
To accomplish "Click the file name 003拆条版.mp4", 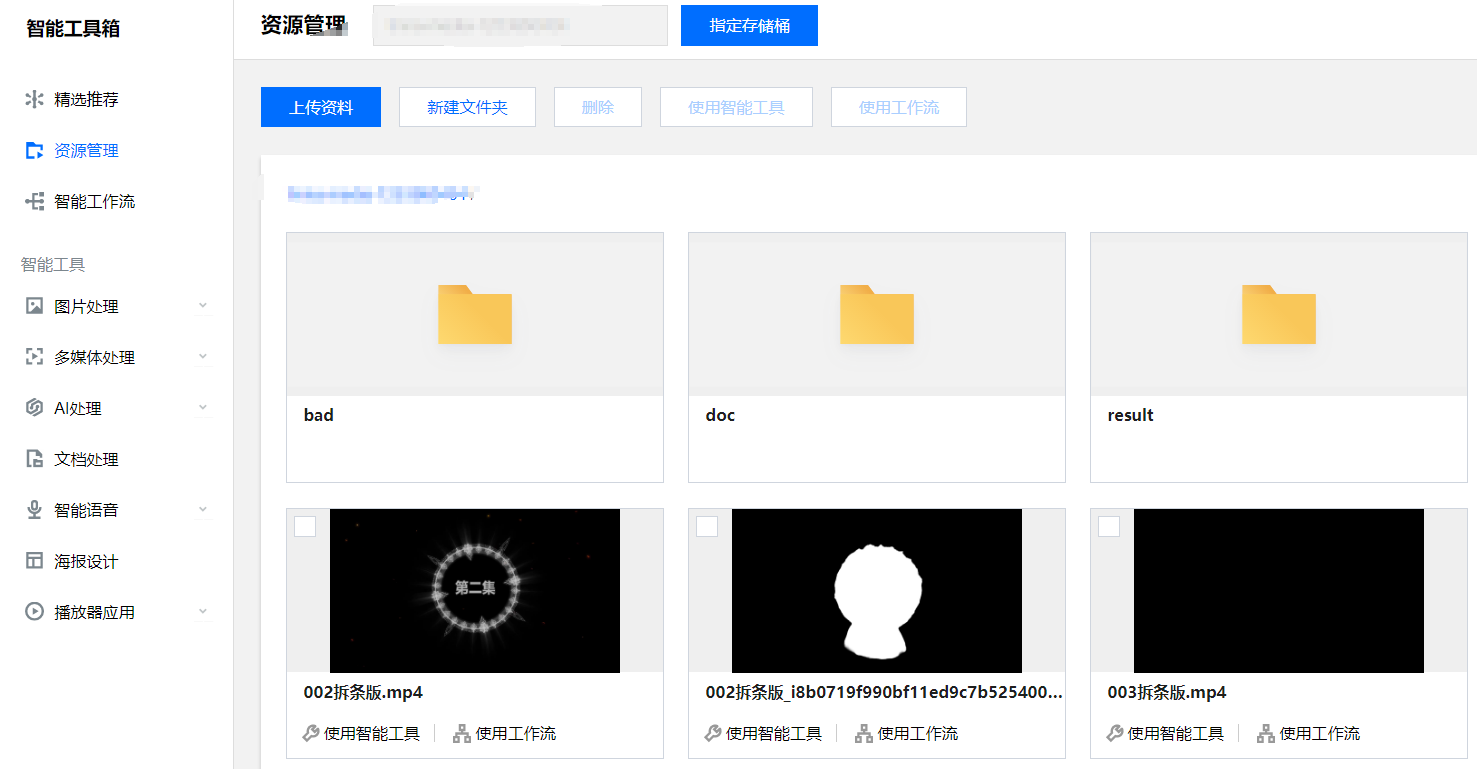I will click(1167, 692).
